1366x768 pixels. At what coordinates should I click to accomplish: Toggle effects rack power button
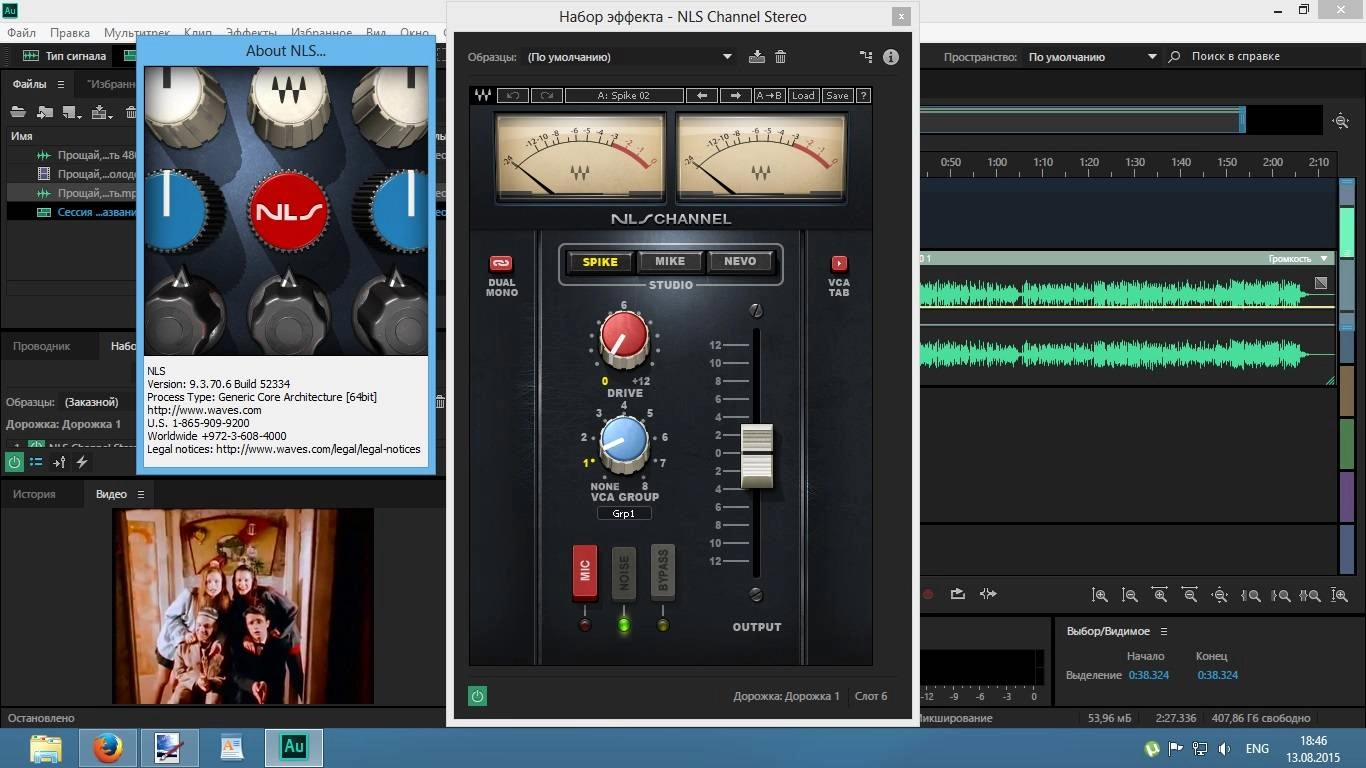[x=14, y=462]
